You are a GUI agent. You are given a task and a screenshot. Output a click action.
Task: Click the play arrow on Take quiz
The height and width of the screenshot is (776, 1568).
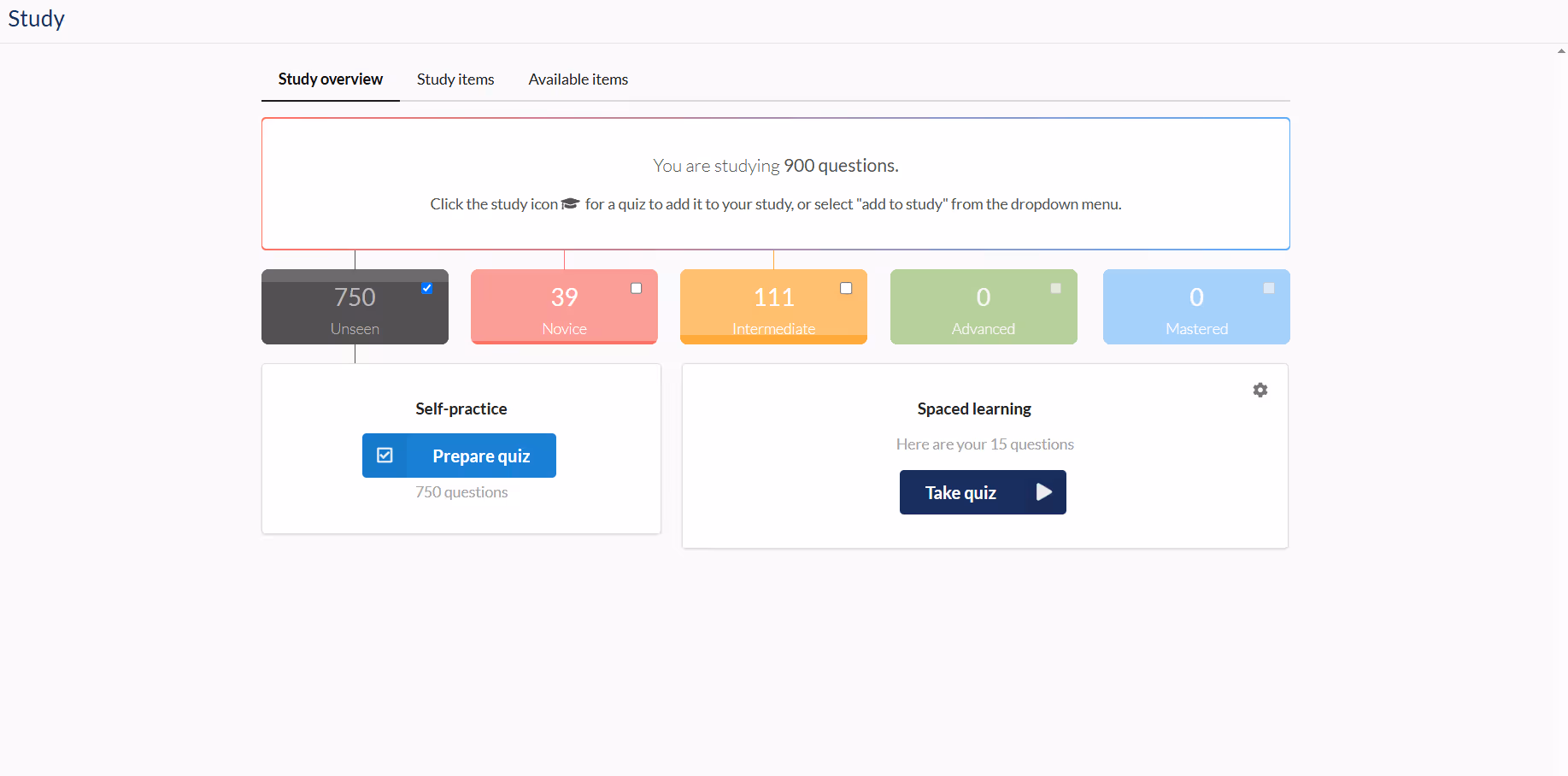pyautogui.click(x=1043, y=492)
